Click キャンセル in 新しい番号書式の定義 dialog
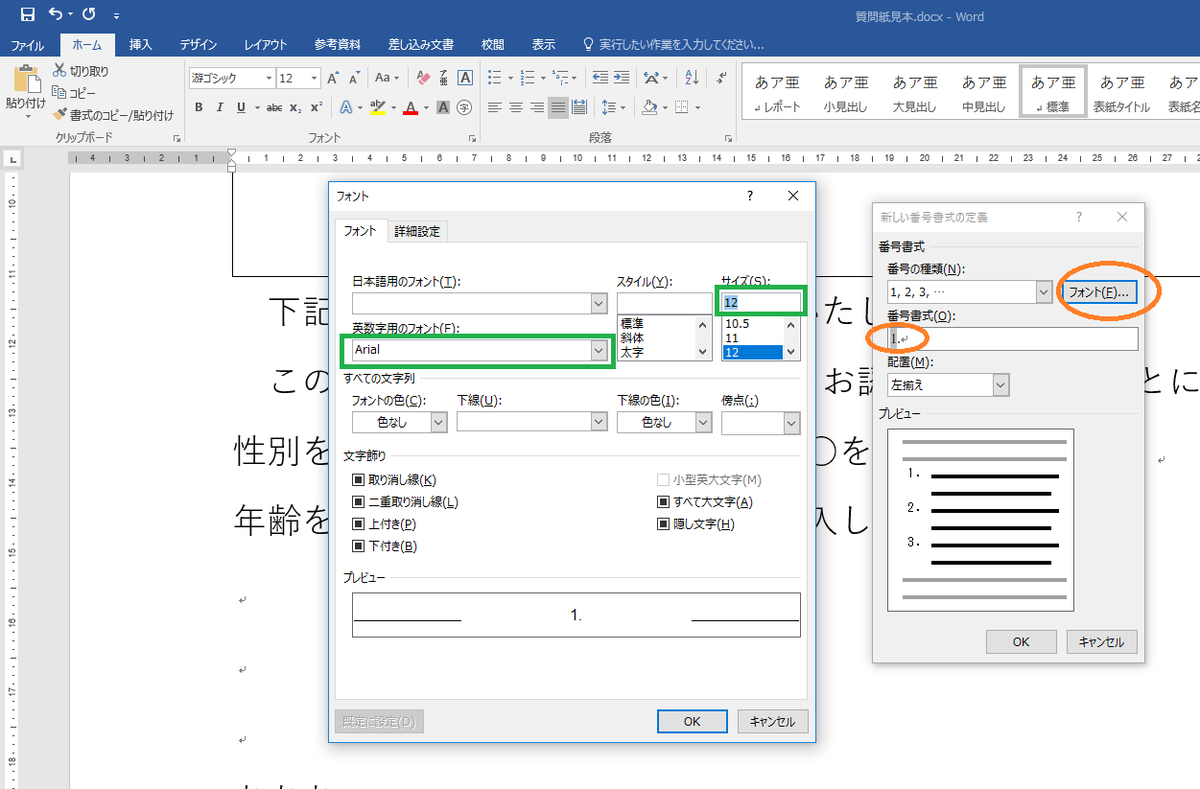Screen dimensions: 1200x789 [1102, 642]
